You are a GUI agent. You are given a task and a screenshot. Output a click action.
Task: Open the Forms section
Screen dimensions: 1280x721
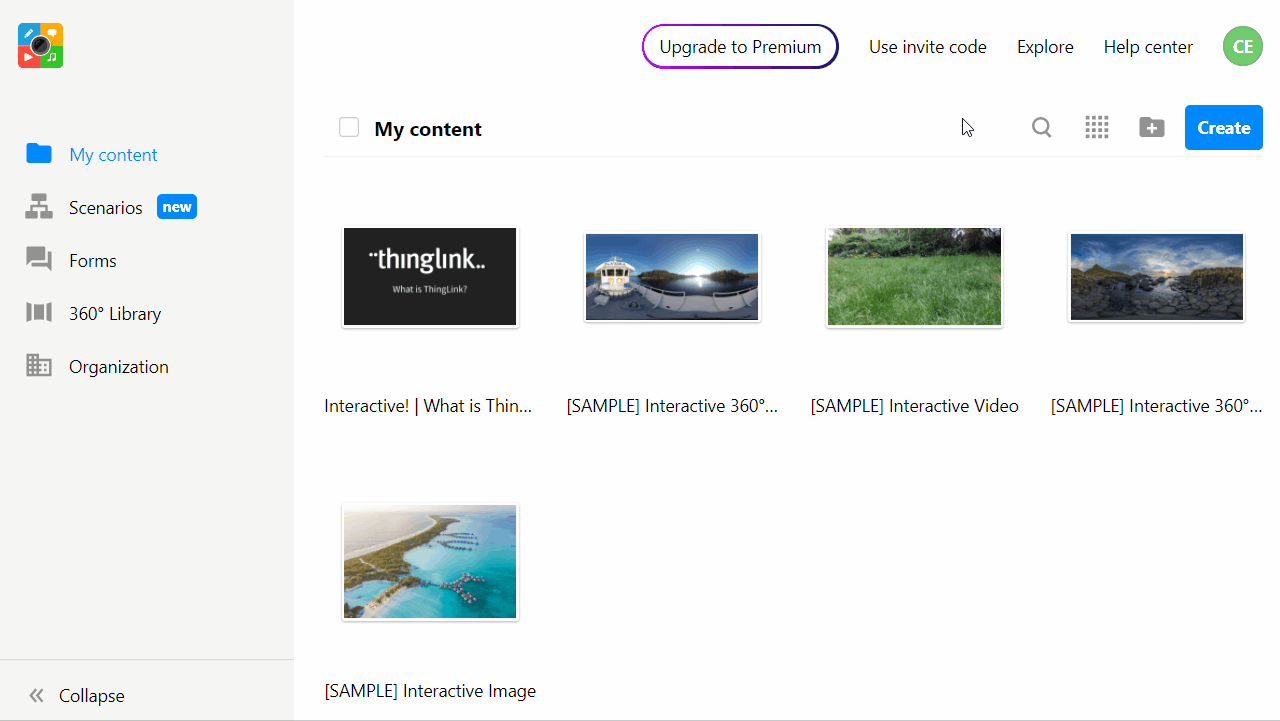tap(92, 260)
